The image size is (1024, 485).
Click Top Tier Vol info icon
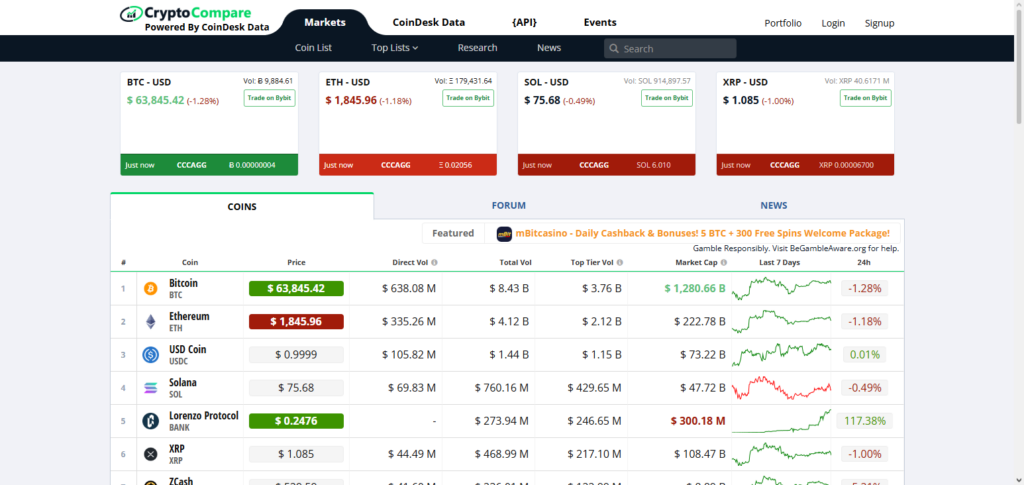pyautogui.click(x=620, y=263)
